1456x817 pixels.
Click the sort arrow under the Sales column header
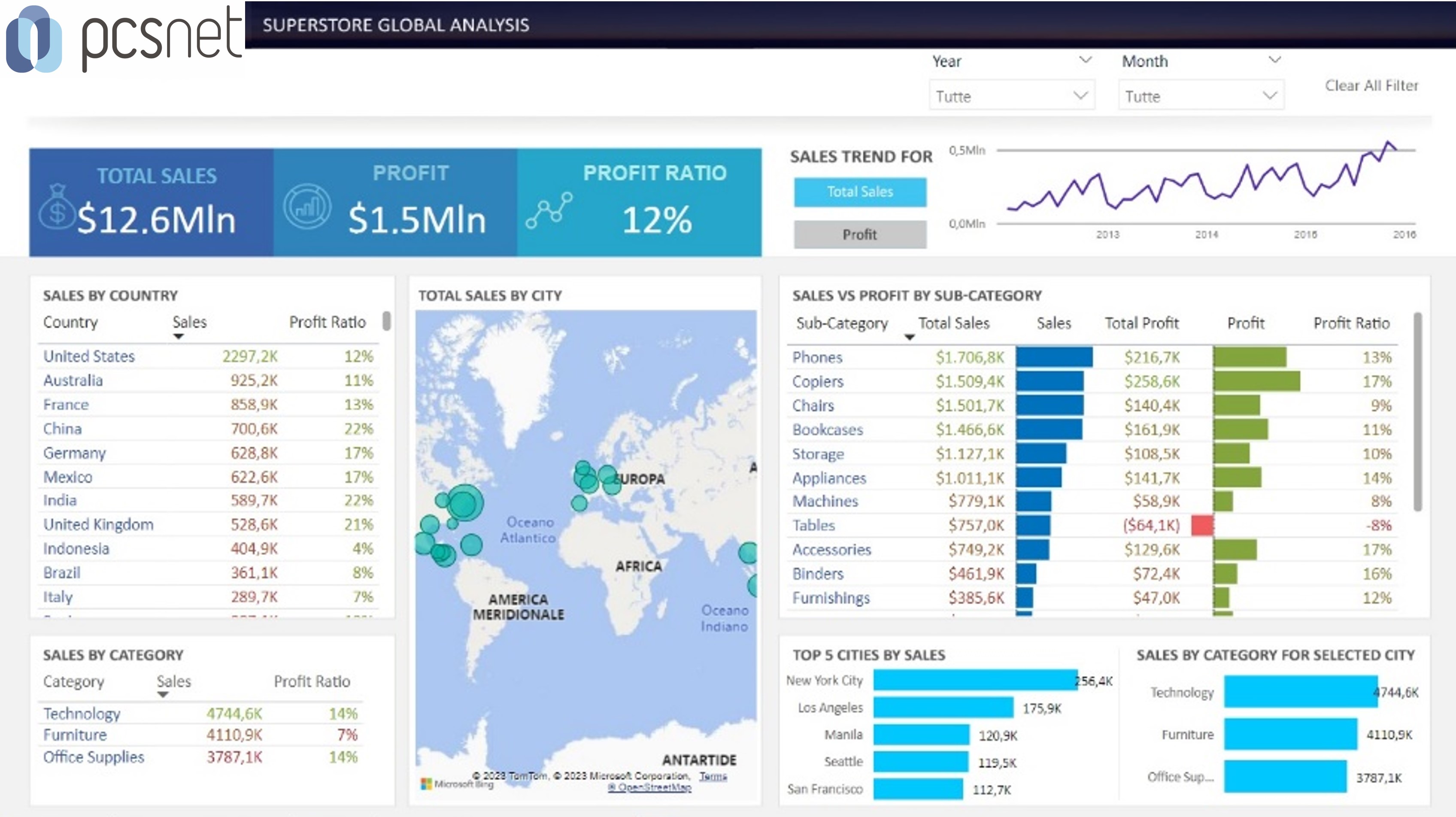[179, 336]
